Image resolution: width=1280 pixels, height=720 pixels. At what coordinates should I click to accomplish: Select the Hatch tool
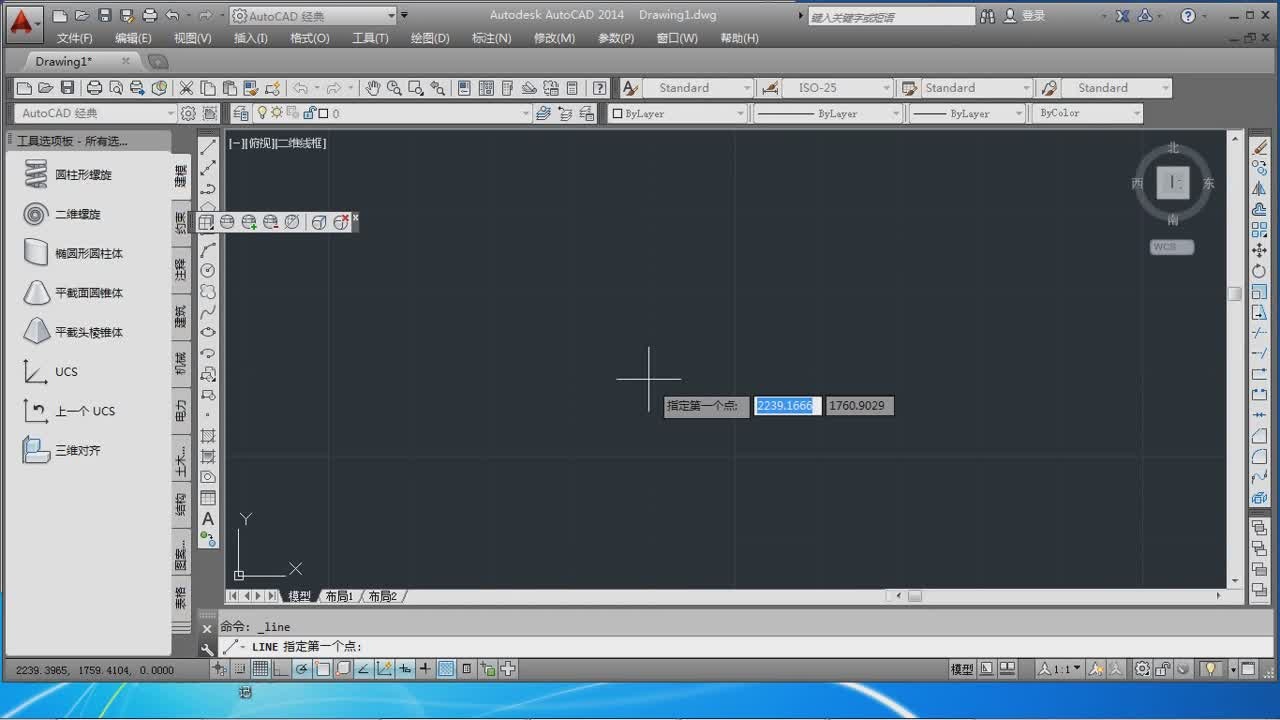(x=208, y=436)
